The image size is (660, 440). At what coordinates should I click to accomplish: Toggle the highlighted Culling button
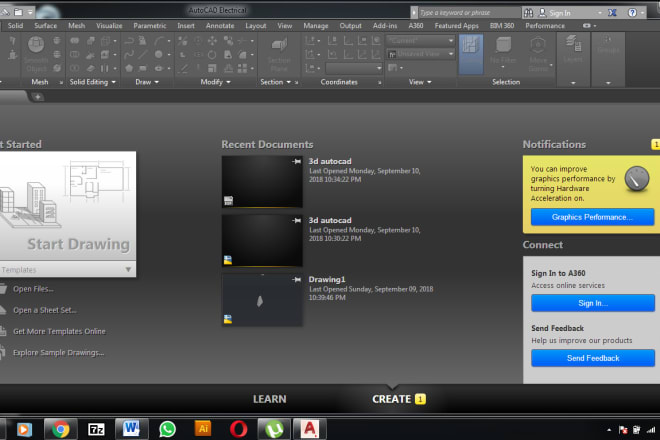pyautogui.click(x=471, y=54)
